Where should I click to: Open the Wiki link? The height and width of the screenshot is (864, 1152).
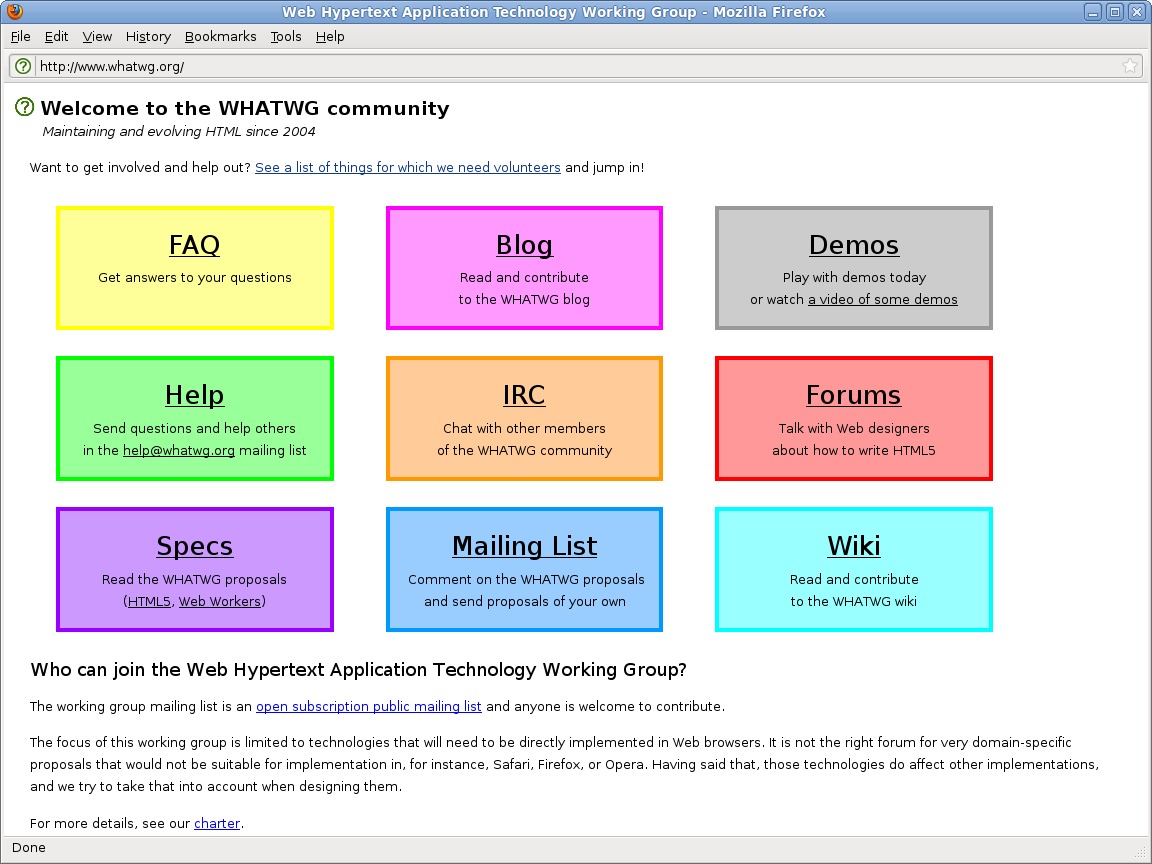click(x=853, y=546)
